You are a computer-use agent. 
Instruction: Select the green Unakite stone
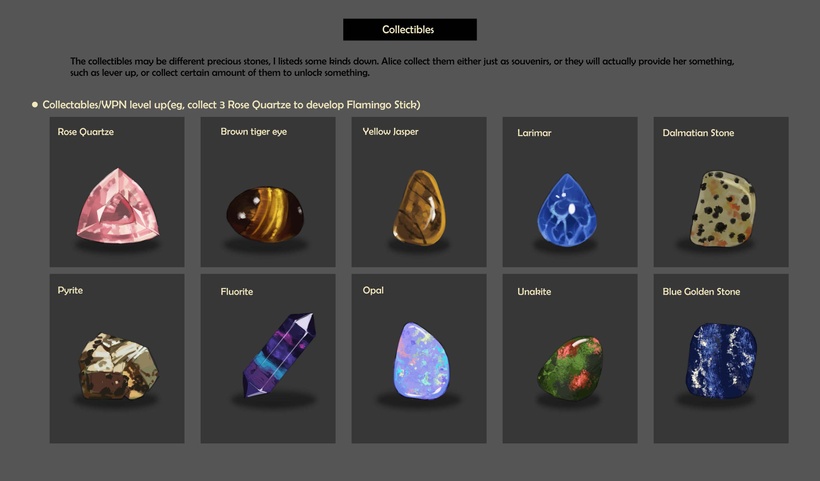pyautogui.click(x=570, y=368)
